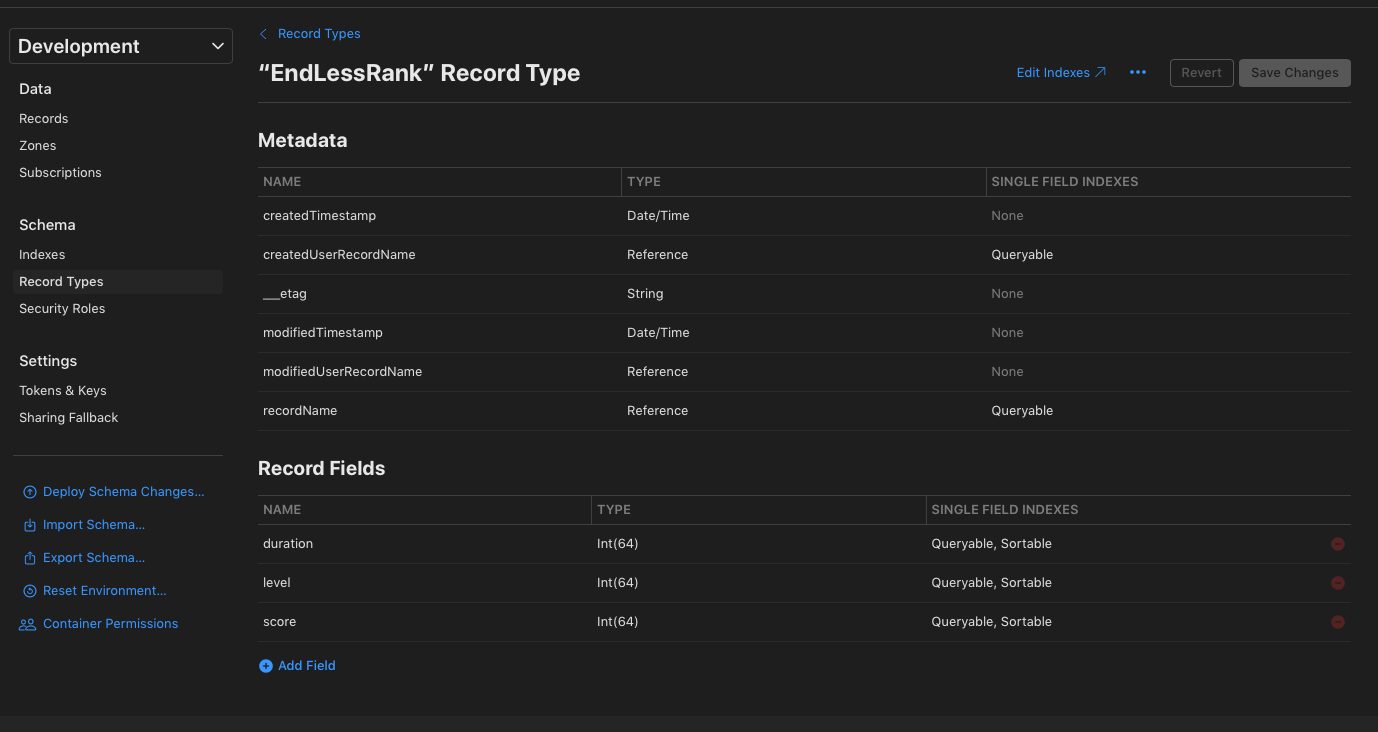Image resolution: width=1378 pixels, height=732 pixels.
Task: Select Indexes under Schema
Action: pyautogui.click(x=42, y=255)
